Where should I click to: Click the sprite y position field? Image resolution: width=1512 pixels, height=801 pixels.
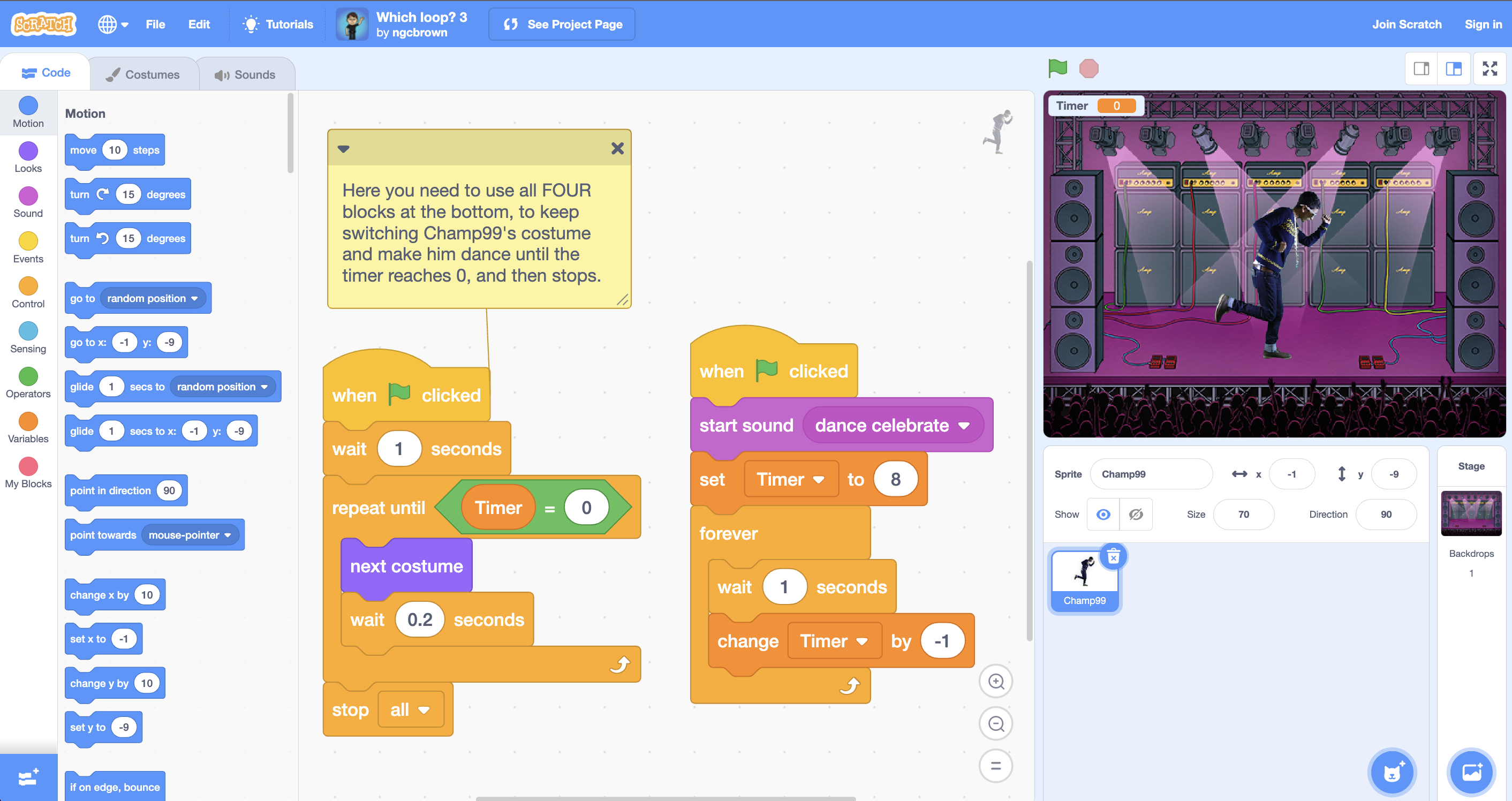point(1394,474)
